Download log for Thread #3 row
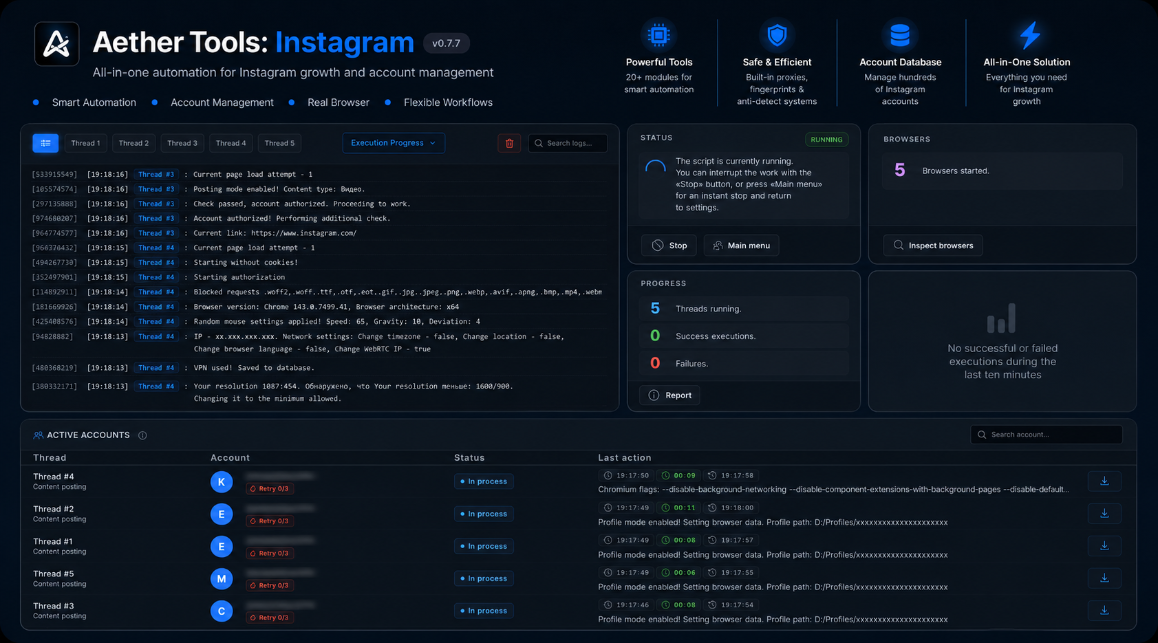Screen dimensions: 1158x643 (1104, 611)
